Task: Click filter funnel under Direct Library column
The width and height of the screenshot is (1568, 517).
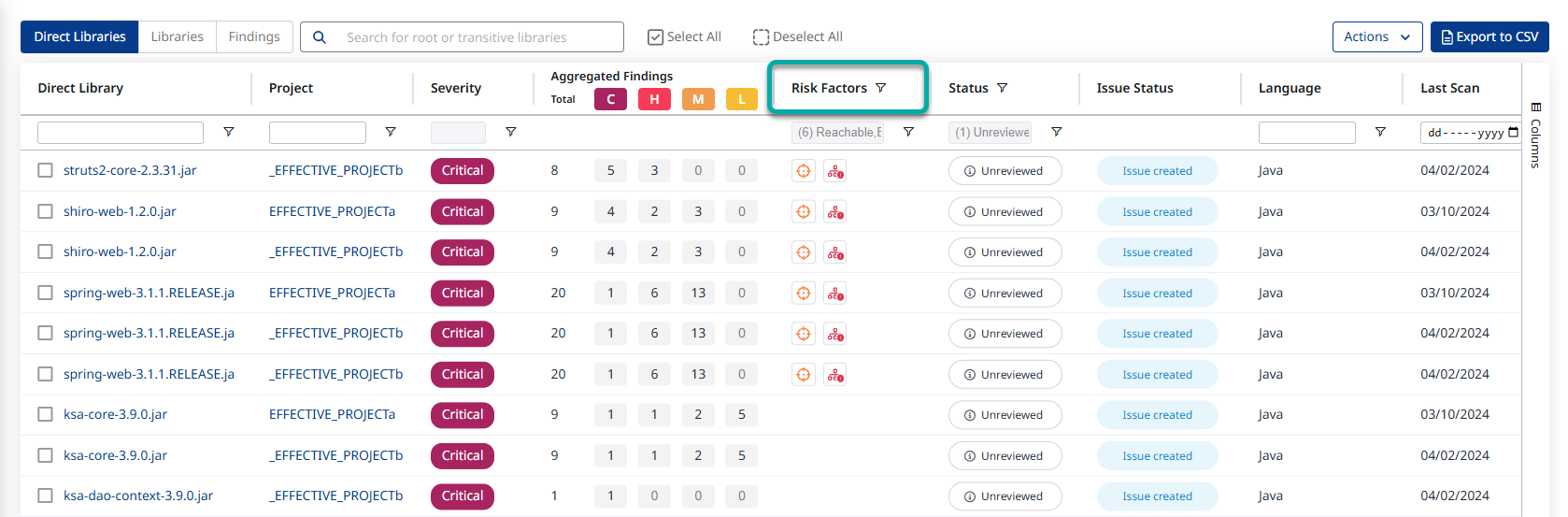Action: pyautogui.click(x=229, y=132)
